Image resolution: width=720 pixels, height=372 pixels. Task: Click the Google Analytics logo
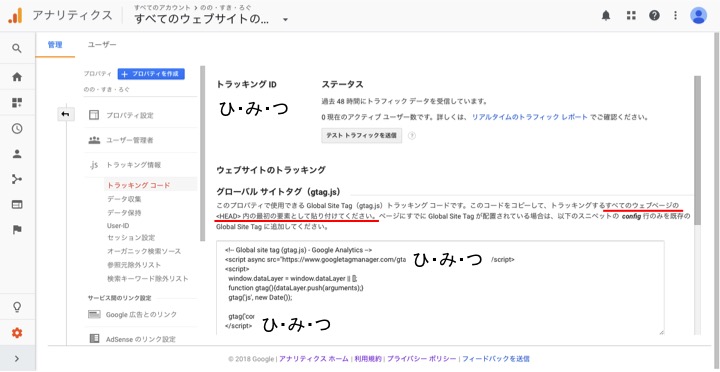(x=15, y=16)
